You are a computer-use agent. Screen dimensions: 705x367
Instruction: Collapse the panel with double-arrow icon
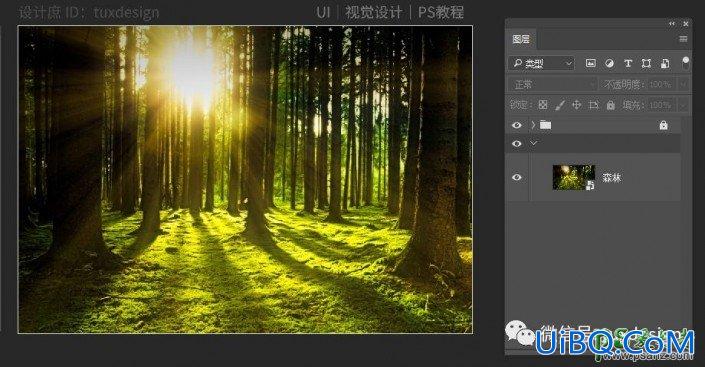[672, 23]
